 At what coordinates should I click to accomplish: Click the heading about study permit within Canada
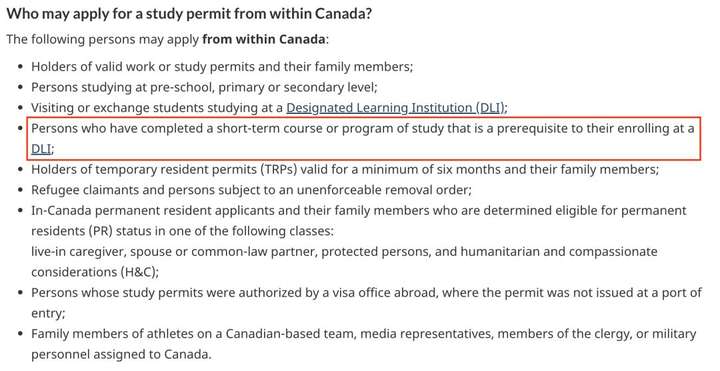189,13
